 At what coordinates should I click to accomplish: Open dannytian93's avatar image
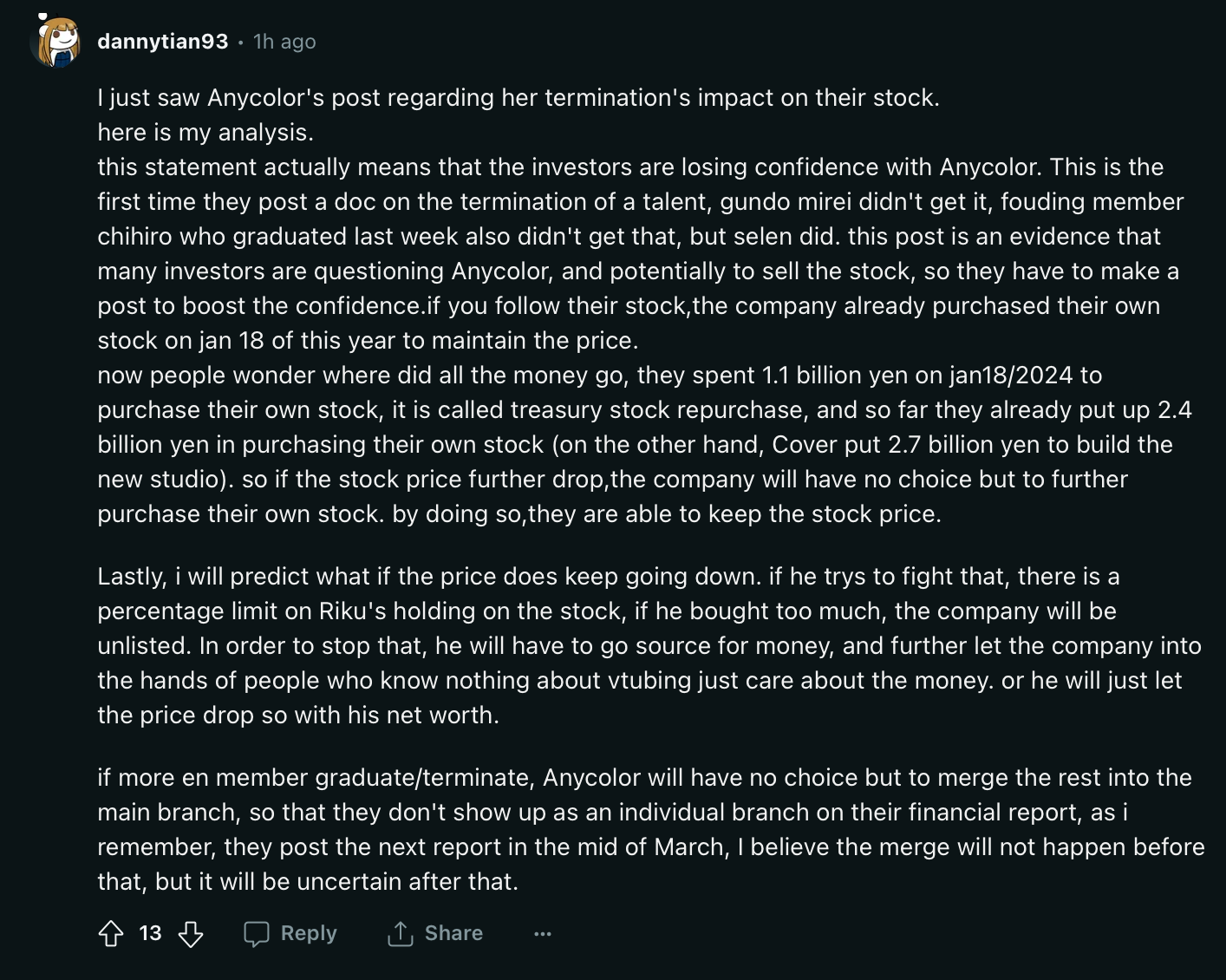pos(55,42)
